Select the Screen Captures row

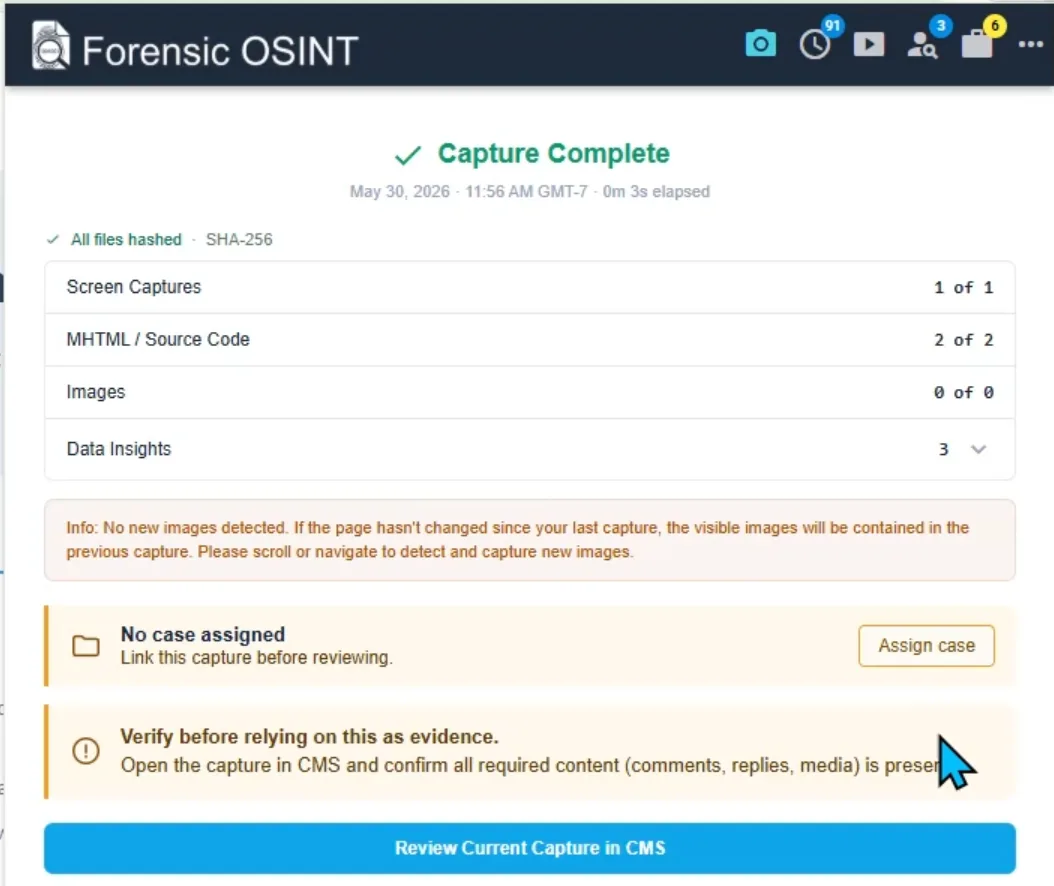pyautogui.click(x=530, y=287)
